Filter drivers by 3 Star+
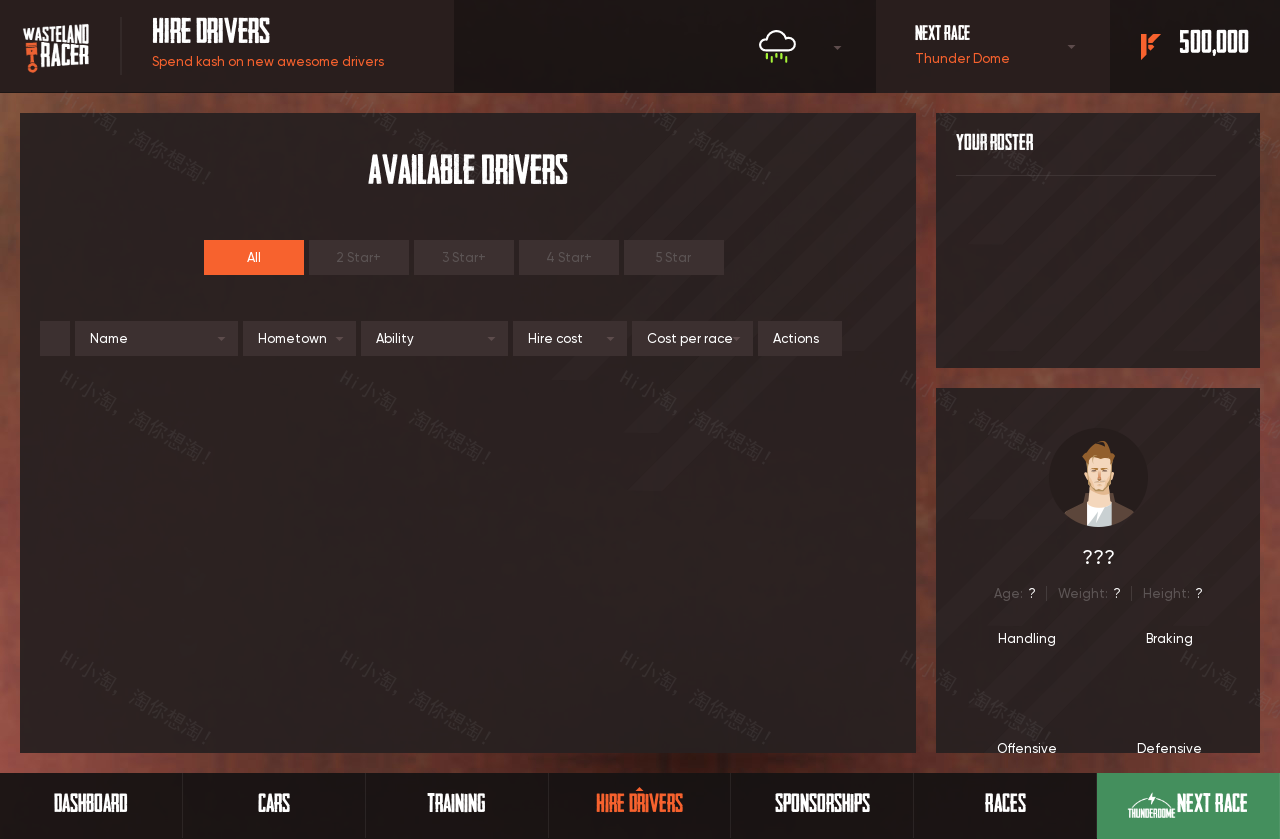Viewport: 1280px width, 839px height. pos(464,258)
